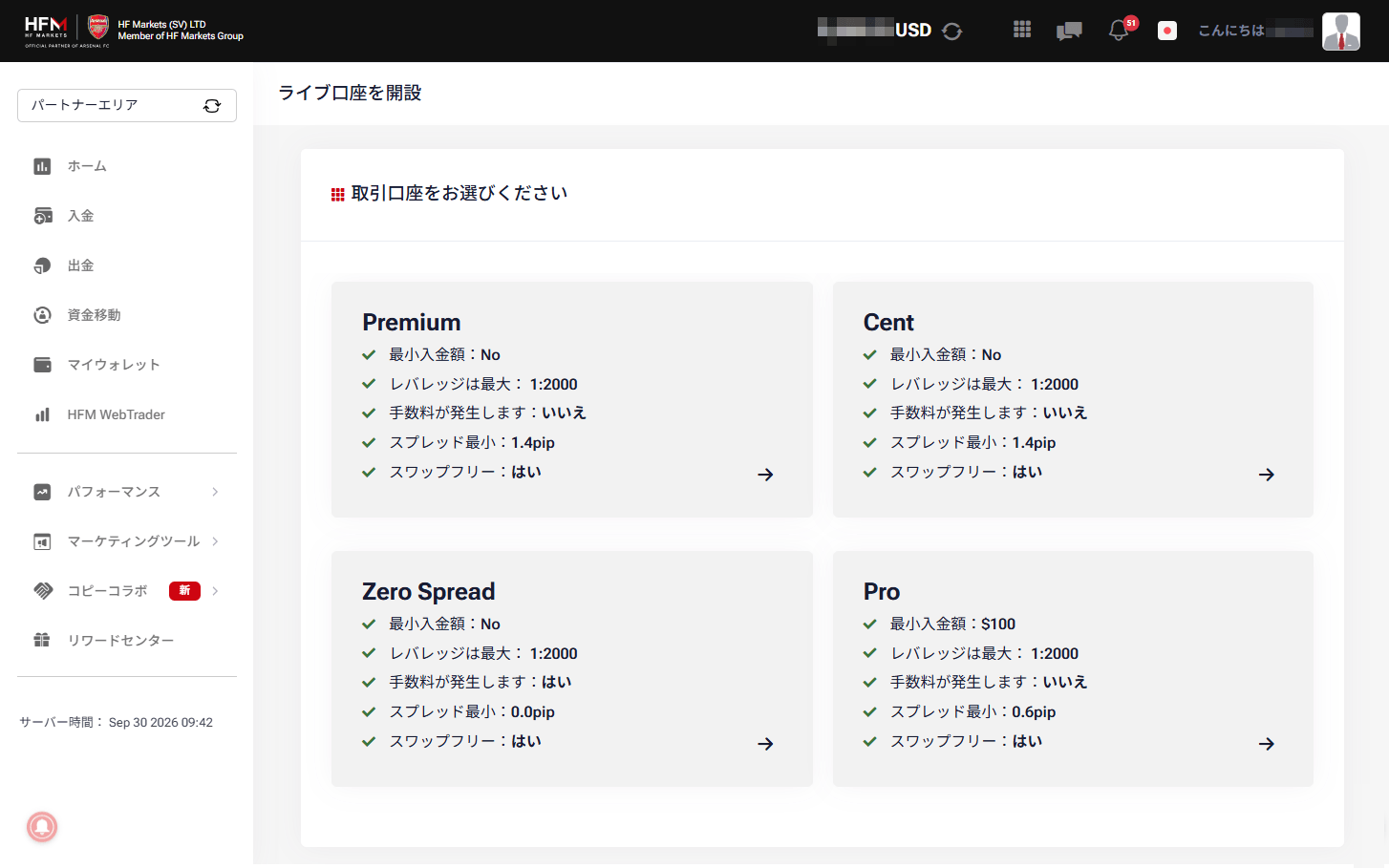Click the ホーム chart icon
1389x868 pixels.
(x=42, y=166)
